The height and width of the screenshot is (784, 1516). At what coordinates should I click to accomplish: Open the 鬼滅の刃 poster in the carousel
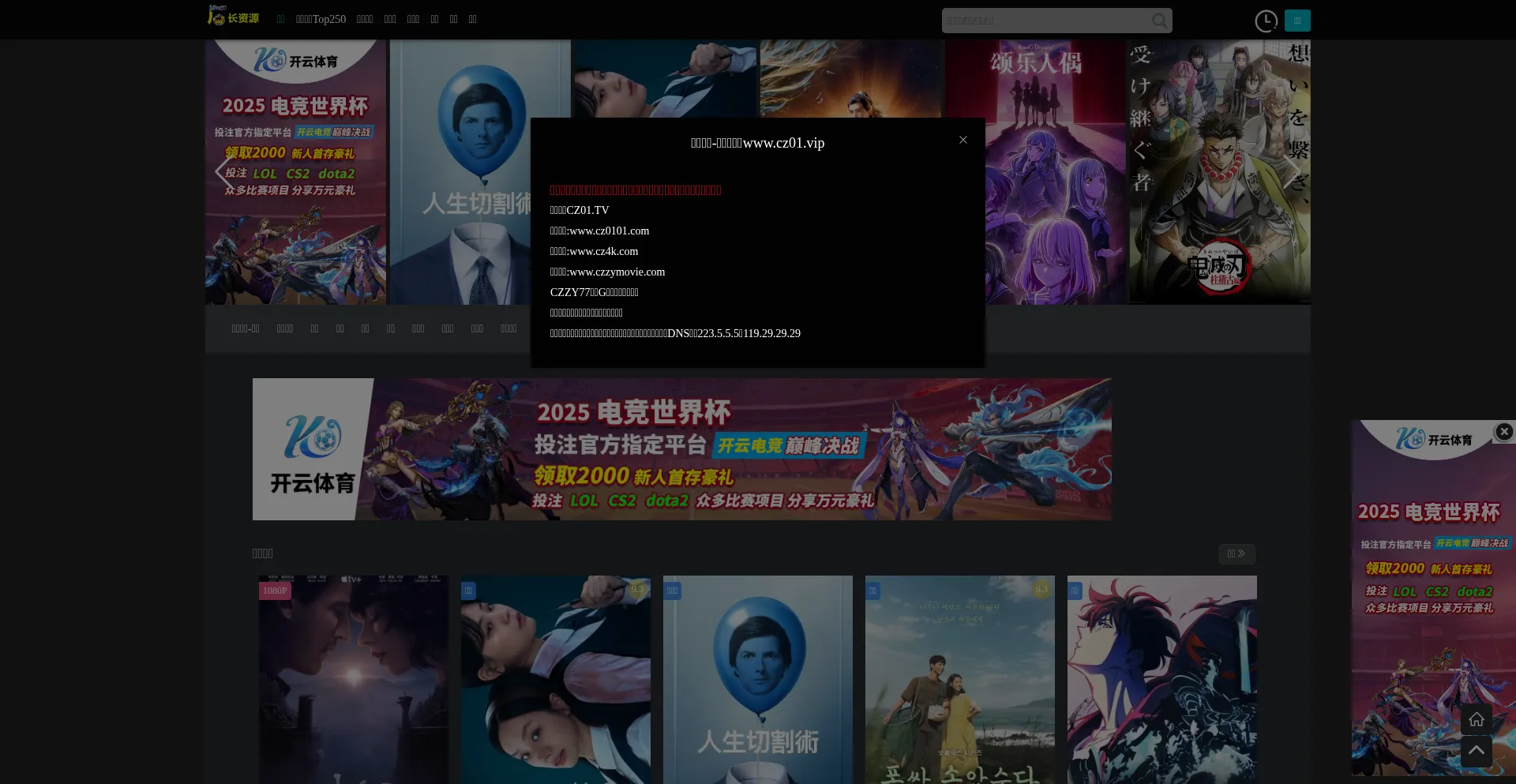tap(1220, 172)
